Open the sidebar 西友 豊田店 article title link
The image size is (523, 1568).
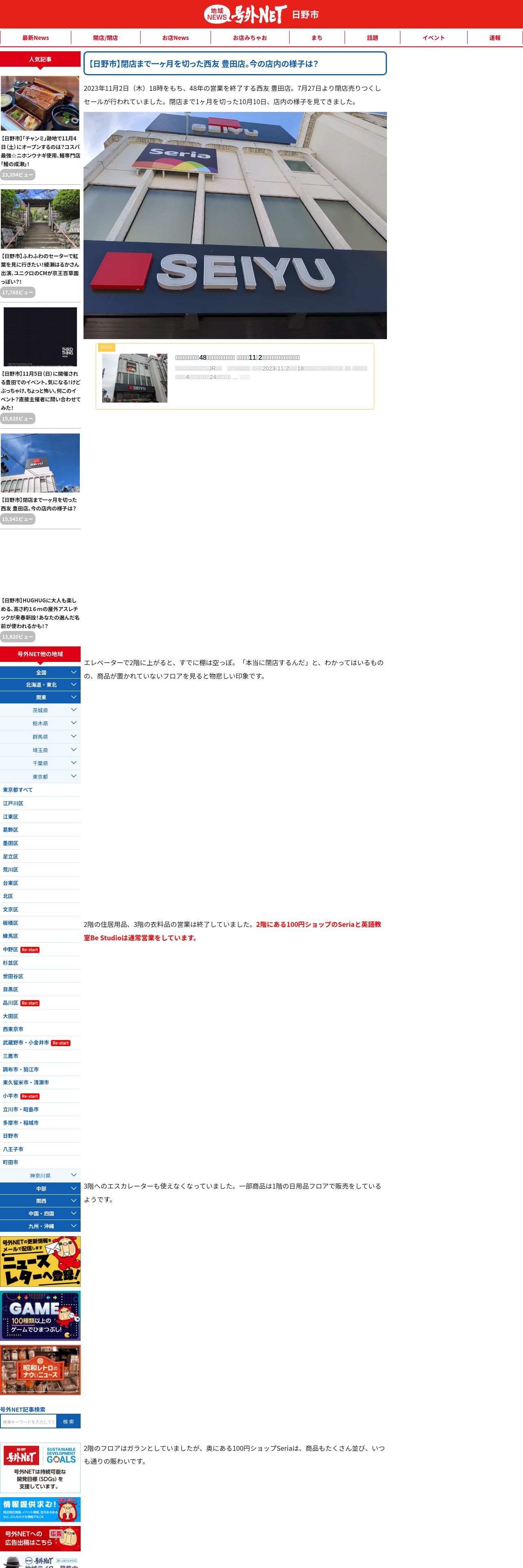(38, 504)
